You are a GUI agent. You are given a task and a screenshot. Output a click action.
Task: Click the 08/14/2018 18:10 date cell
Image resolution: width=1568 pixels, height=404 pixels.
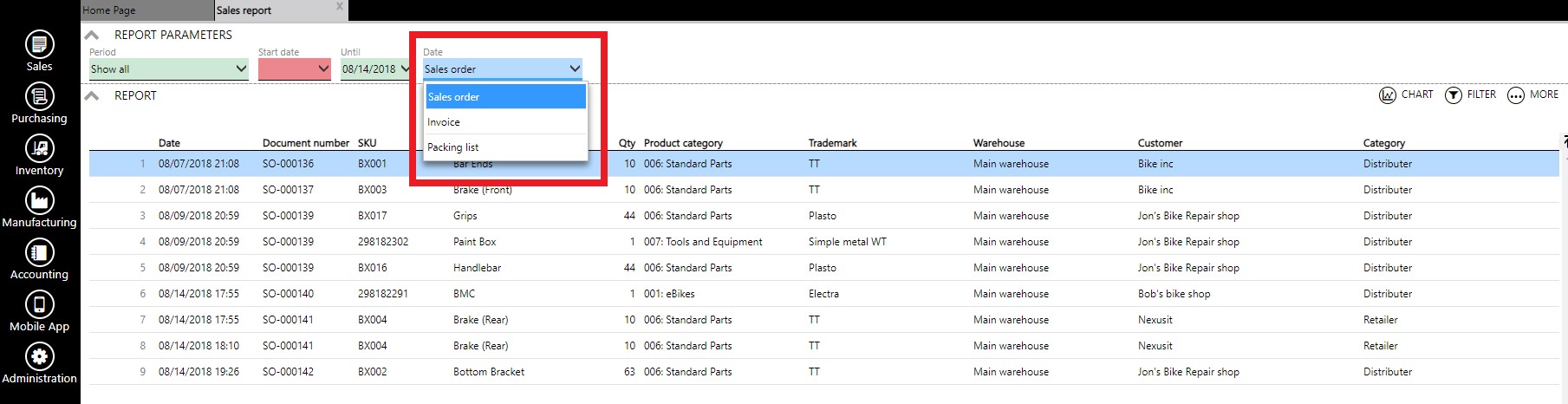point(198,346)
